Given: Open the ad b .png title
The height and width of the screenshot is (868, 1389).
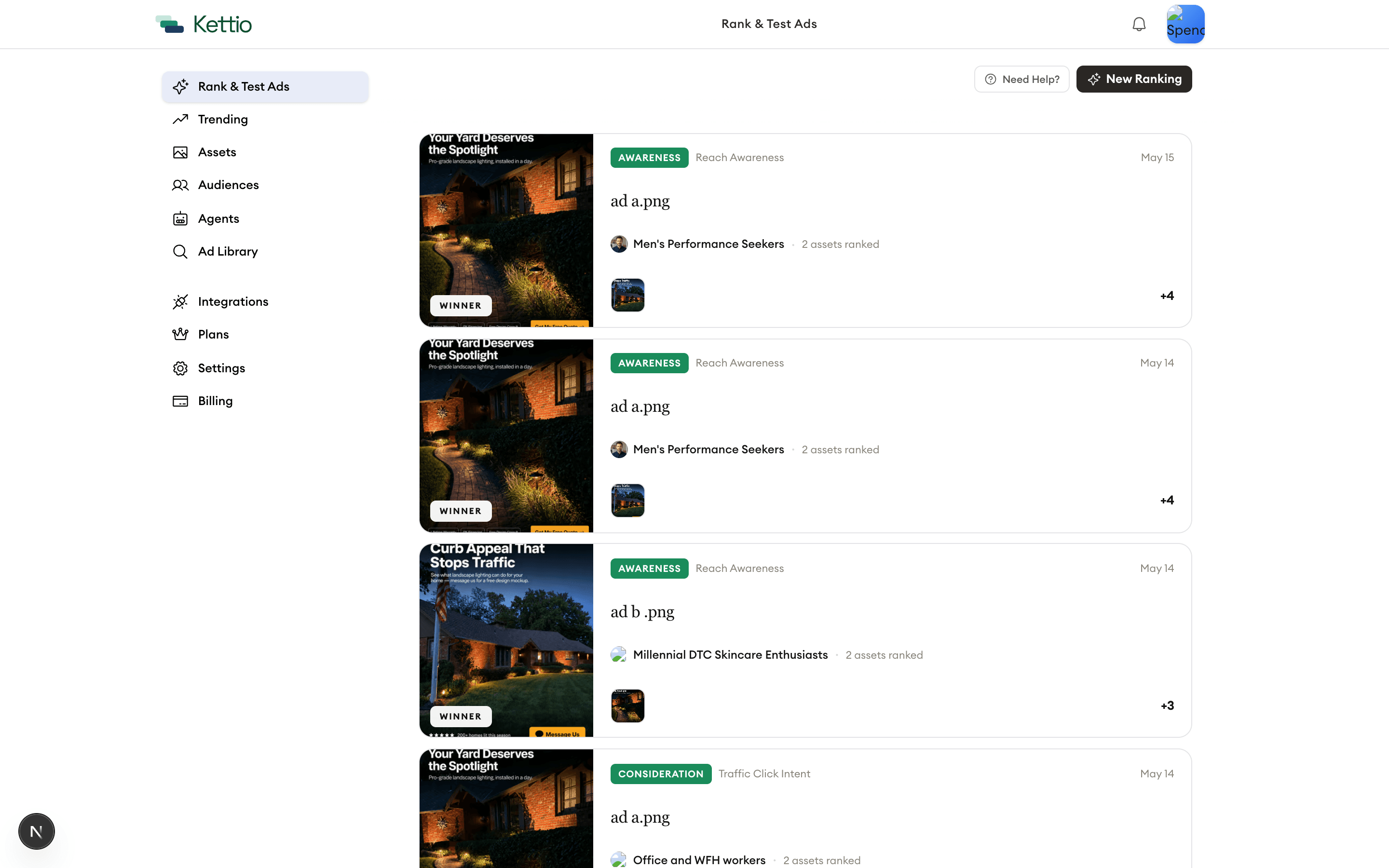Looking at the screenshot, I should click(642, 612).
